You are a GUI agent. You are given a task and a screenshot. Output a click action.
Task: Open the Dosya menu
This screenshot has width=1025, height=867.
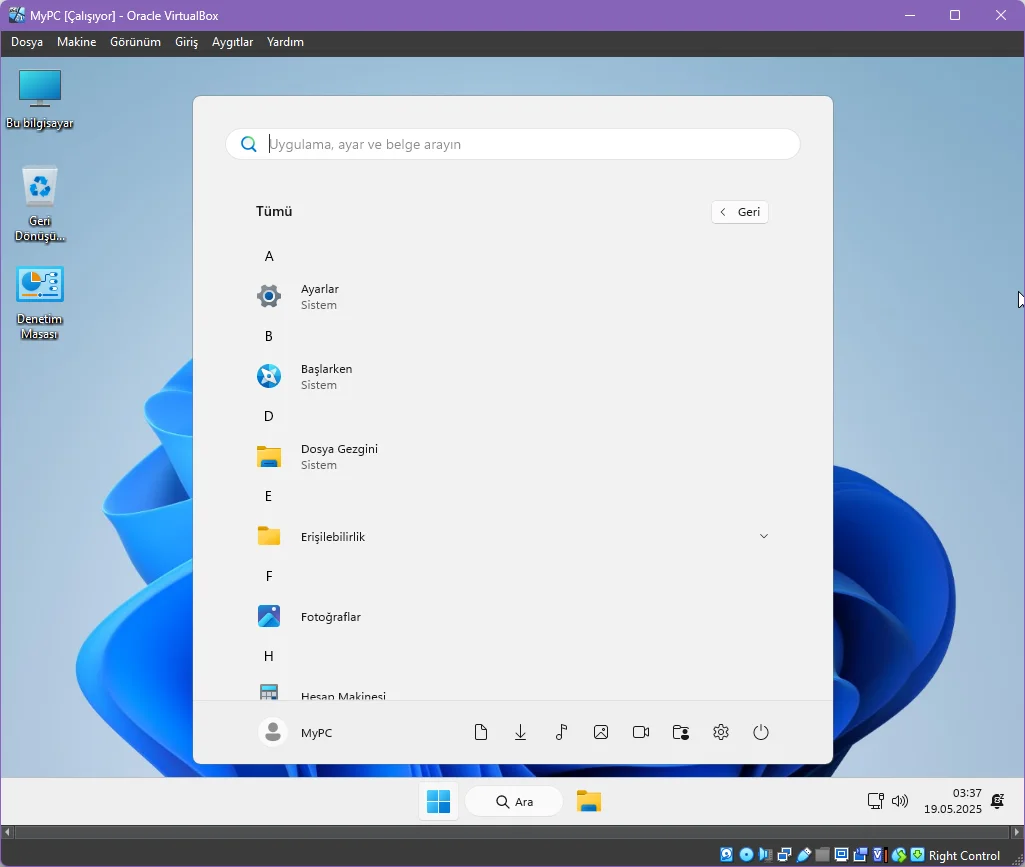coord(27,42)
